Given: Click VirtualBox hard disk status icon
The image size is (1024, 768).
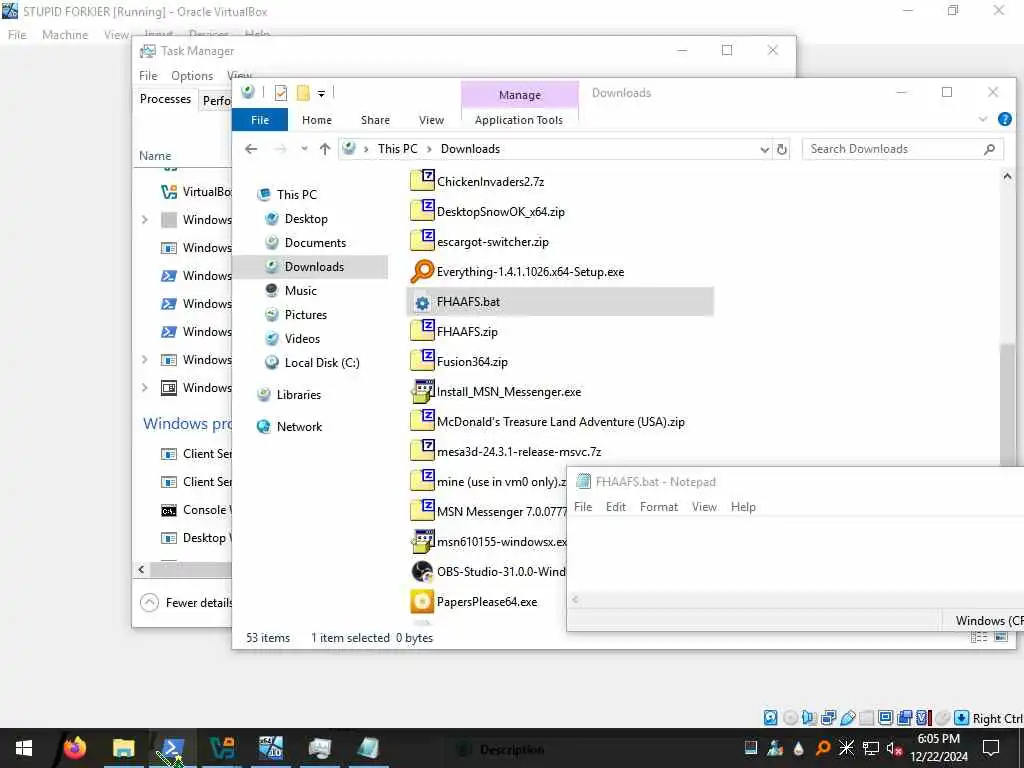Looking at the screenshot, I should (771, 718).
